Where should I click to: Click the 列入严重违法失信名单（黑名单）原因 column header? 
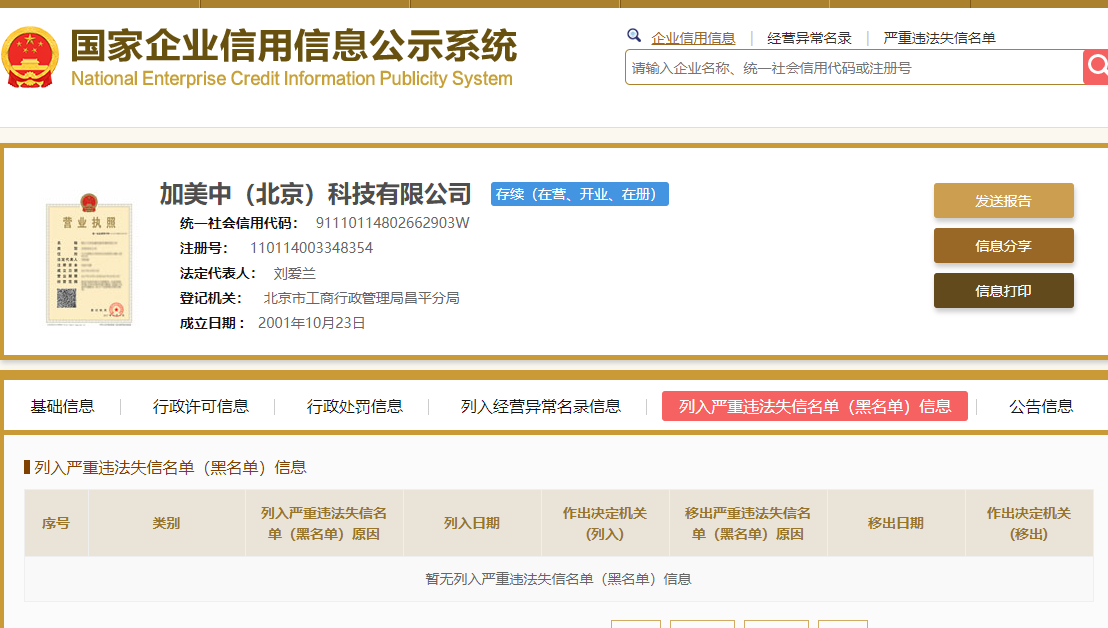(324, 523)
